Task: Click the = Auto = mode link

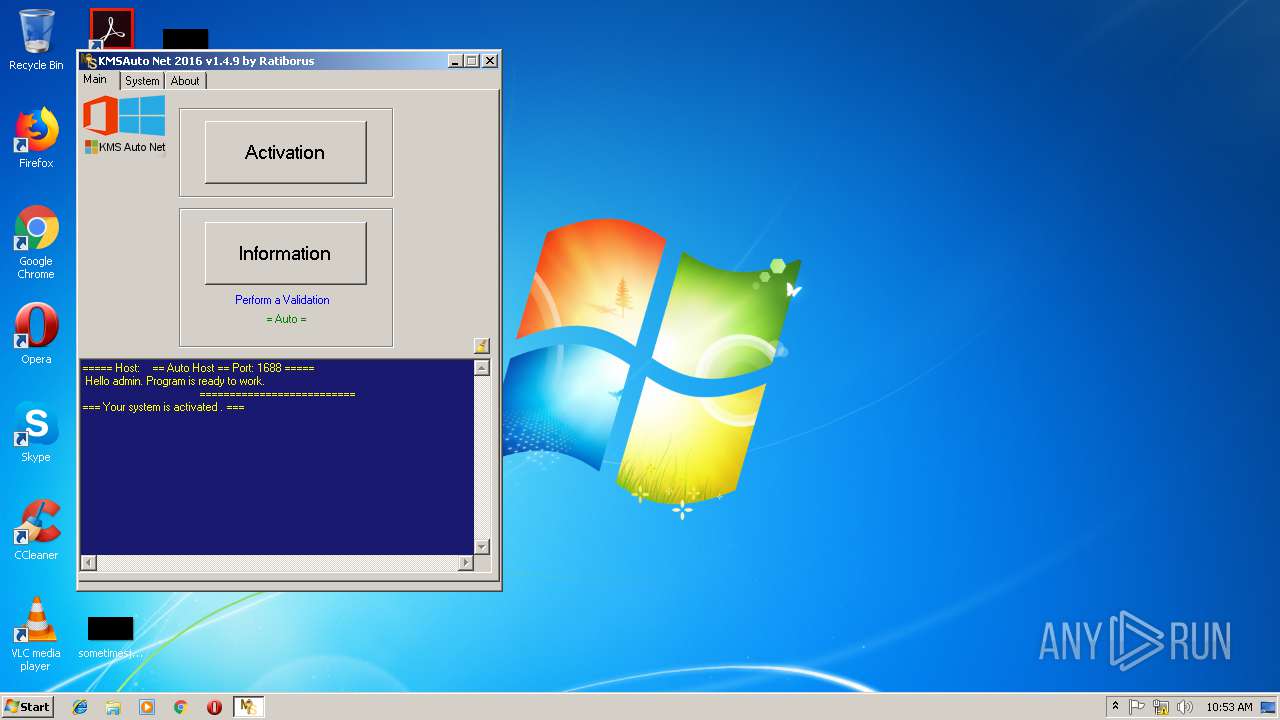Action: (286, 319)
